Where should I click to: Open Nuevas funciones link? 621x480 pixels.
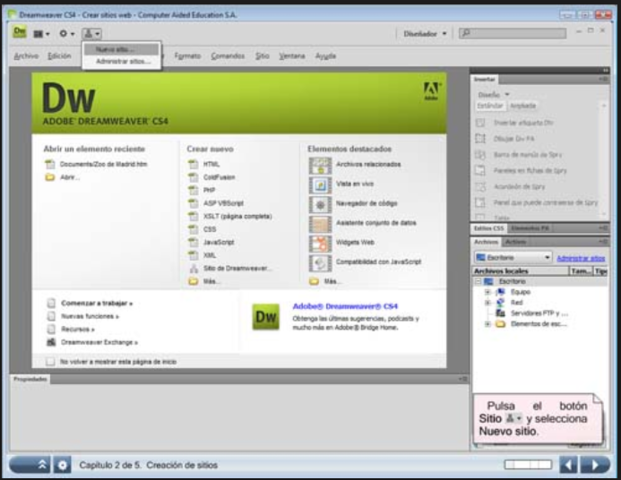90,316
